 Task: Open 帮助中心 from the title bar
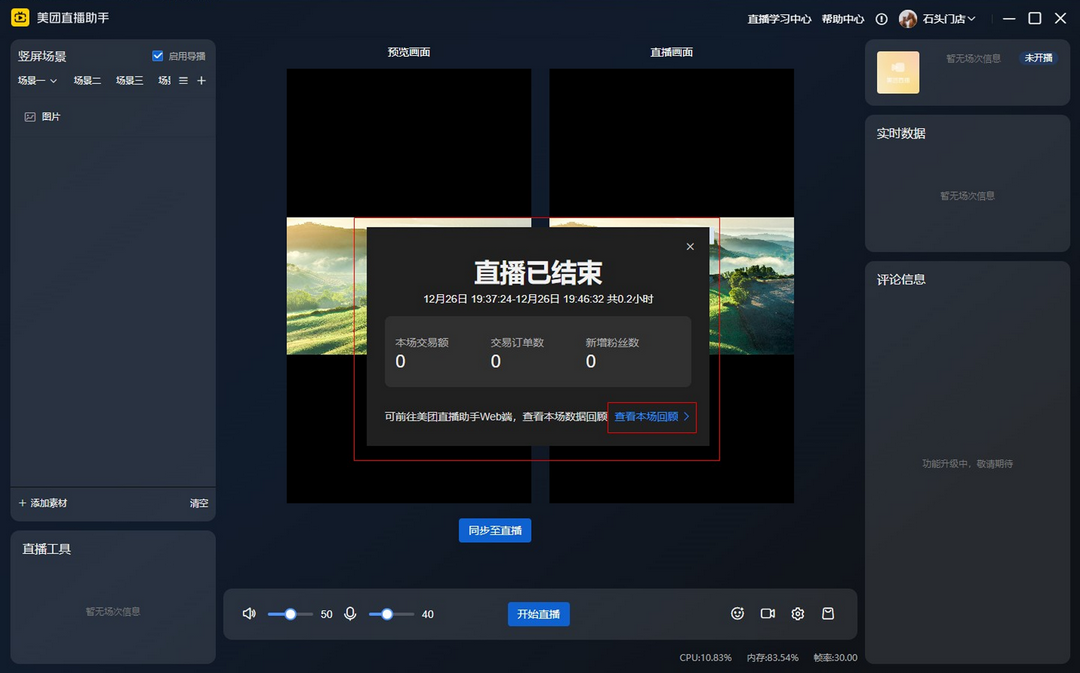841,18
